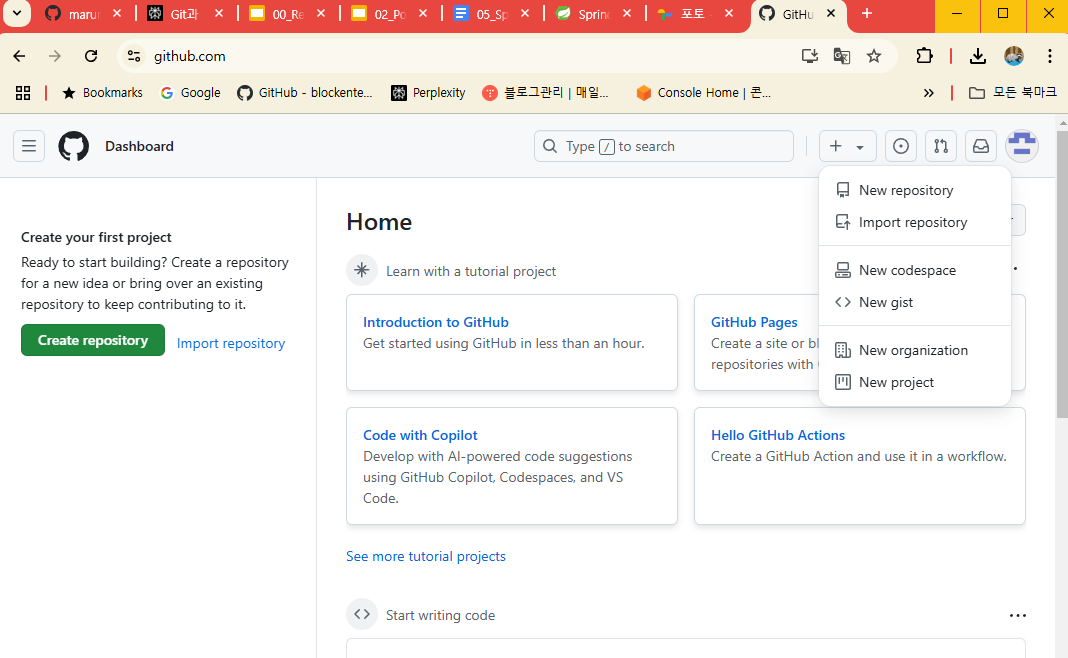The height and width of the screenshot is (658, 1068).
Task: Click the green Create repository button
Action: [x=93, y=340]
